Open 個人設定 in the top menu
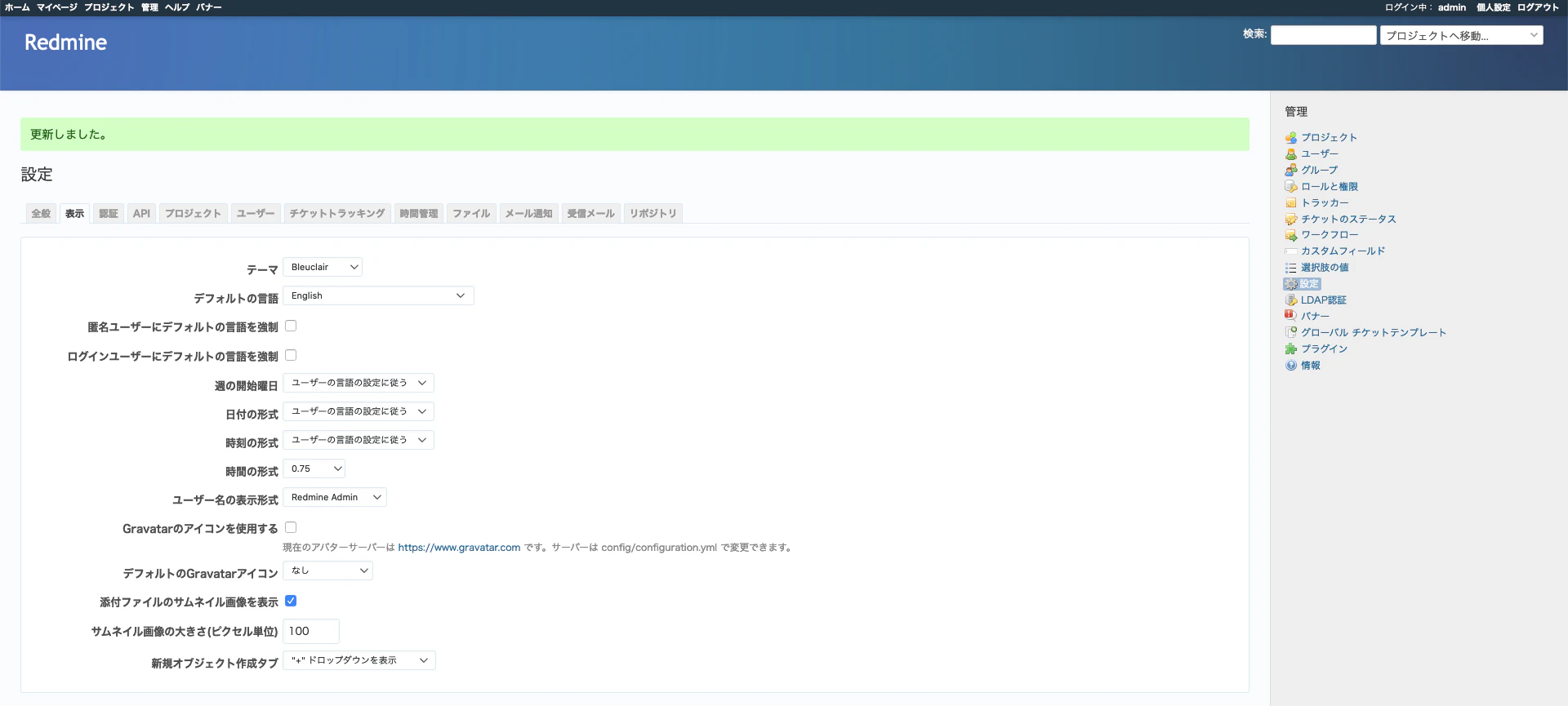The image size is (1568, 706). pyautogui.click(x=1493, y=7)
